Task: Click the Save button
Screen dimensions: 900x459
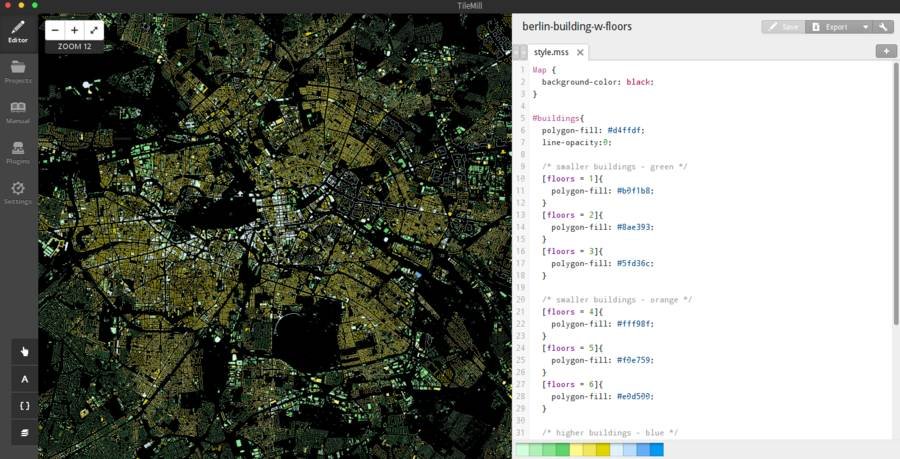Action: pos(783,27)
